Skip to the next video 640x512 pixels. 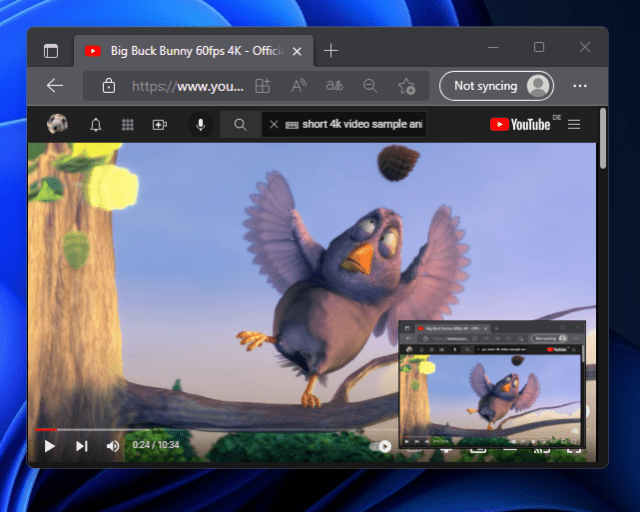click(82, 446)
